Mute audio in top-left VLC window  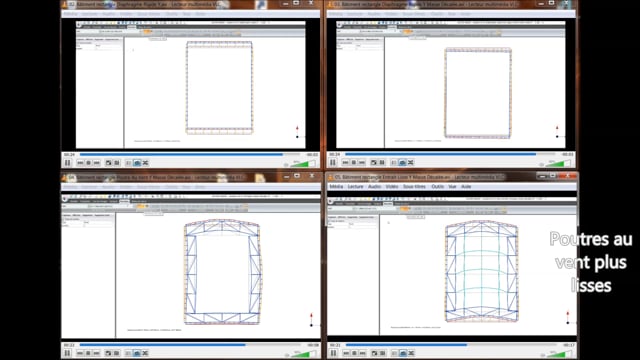point(286,164)
